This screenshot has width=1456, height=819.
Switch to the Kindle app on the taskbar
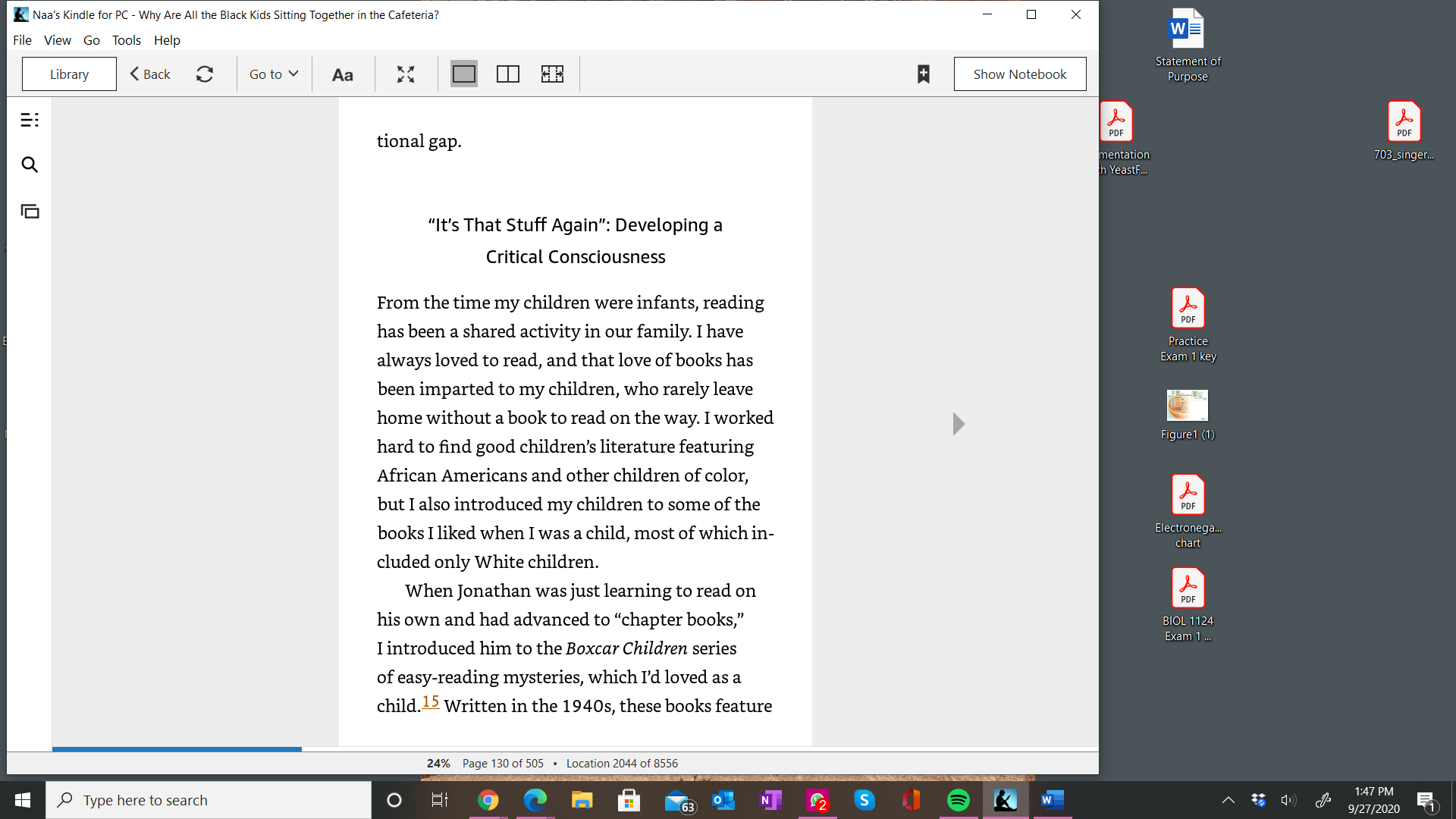(x=1006, y=800)
